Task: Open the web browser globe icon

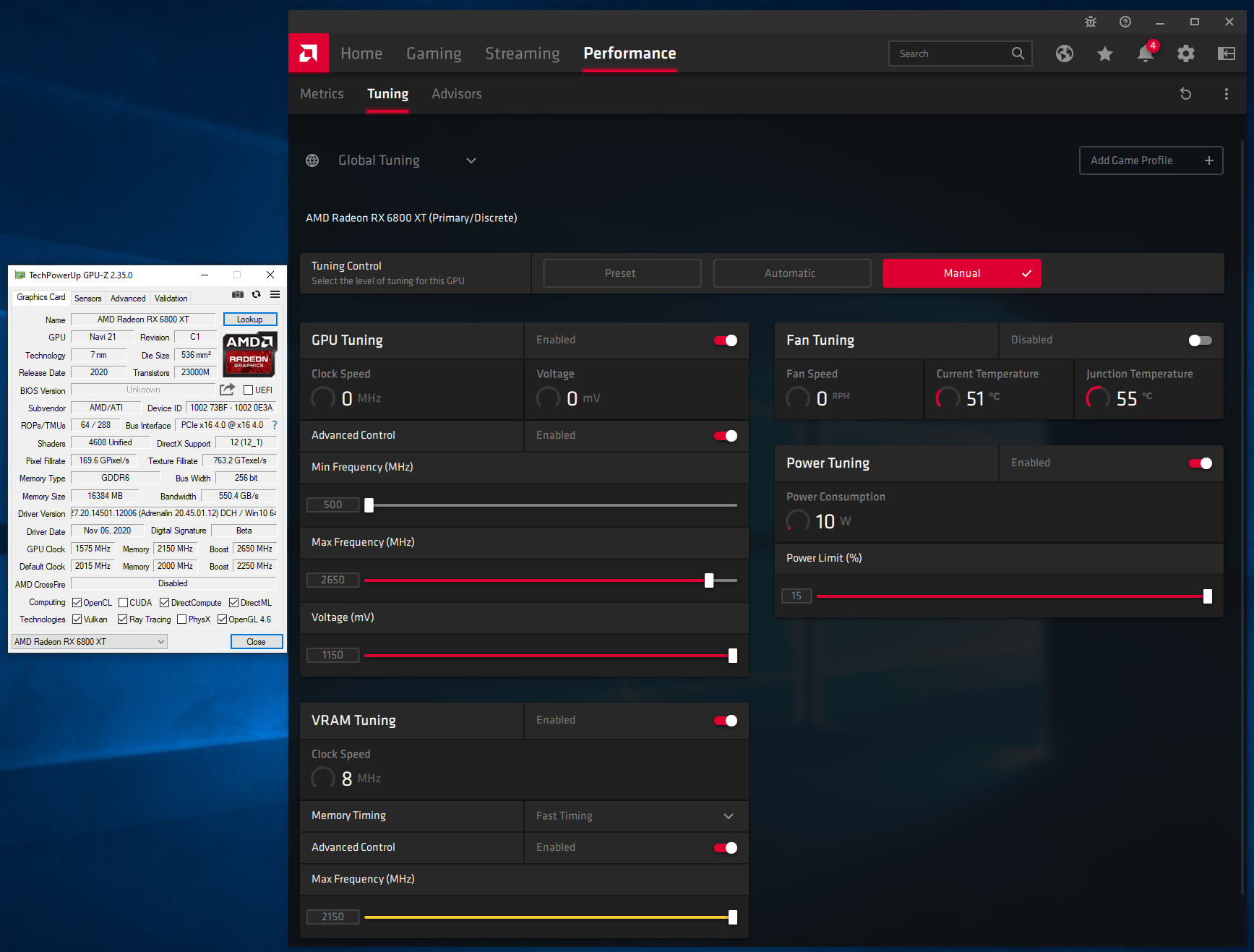Action: pos(1064,53)
